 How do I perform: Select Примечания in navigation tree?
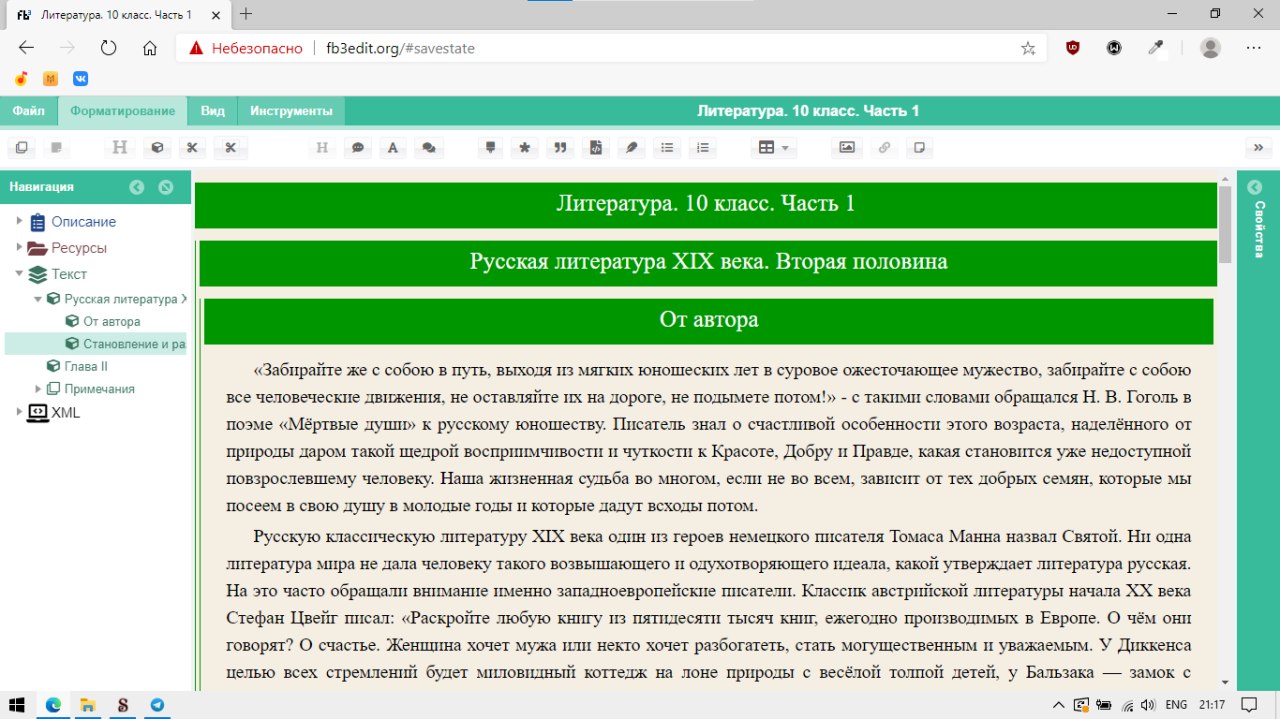click(x=99, y=389)
